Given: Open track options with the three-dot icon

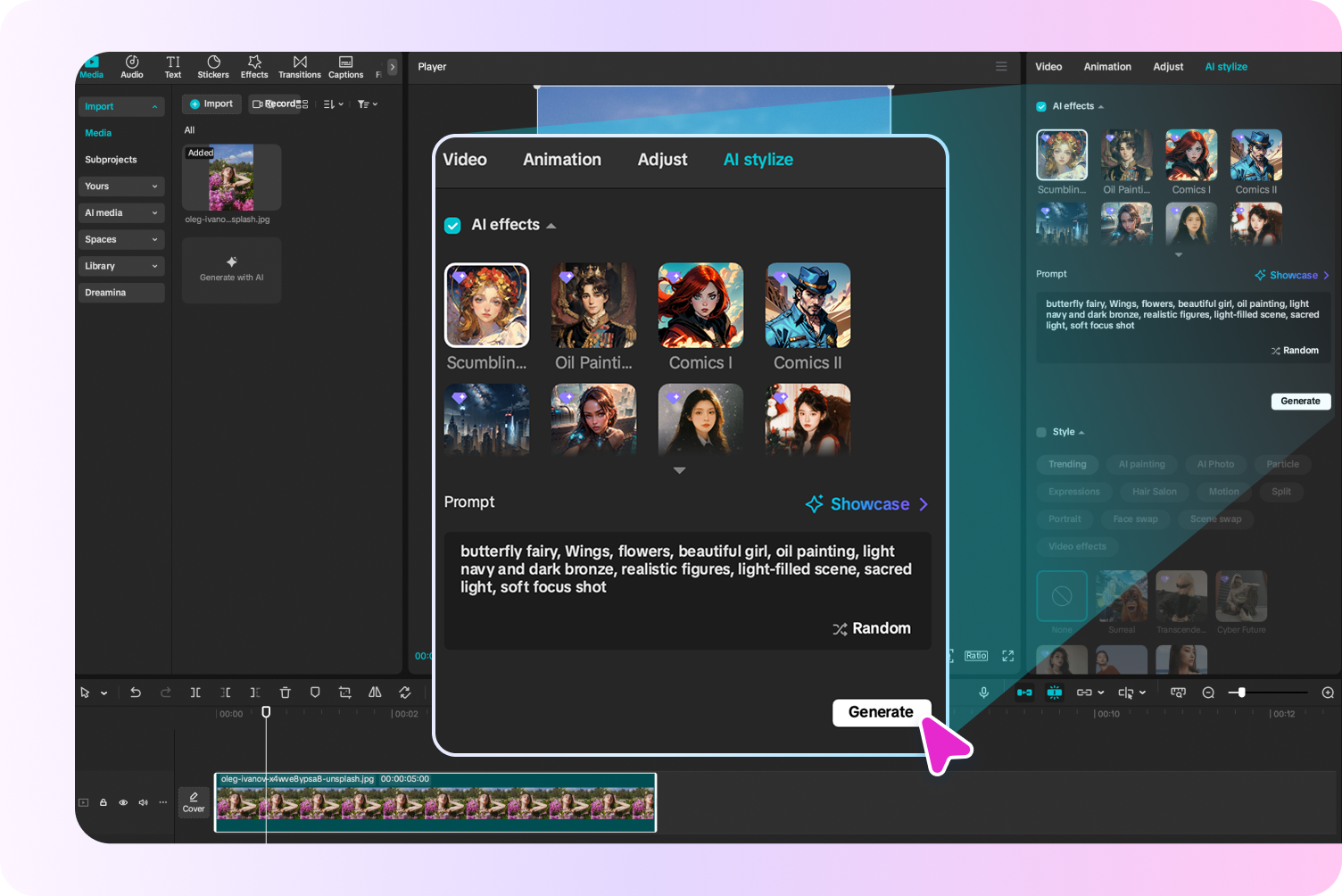Looking at the screenshot, I should [x=163, y=802].
